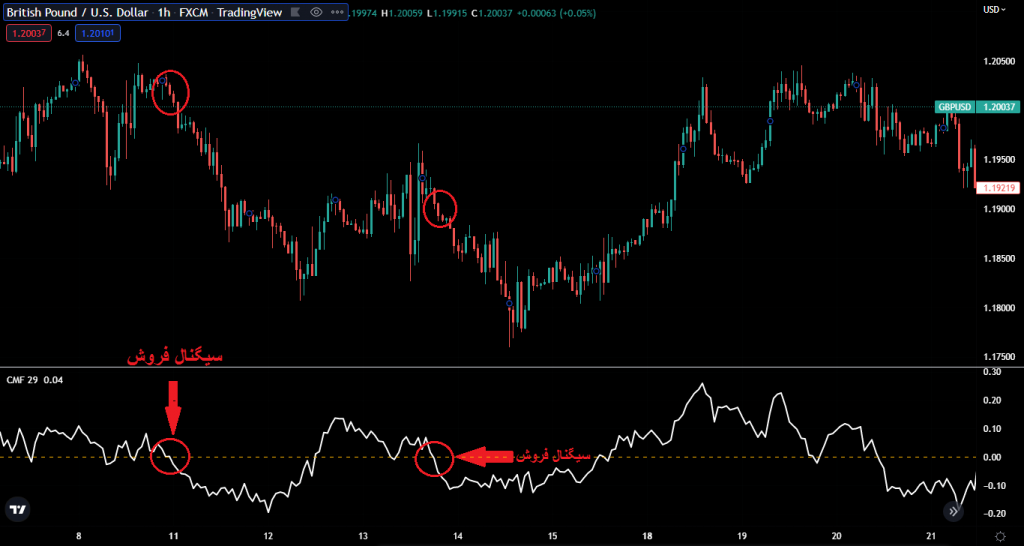Click date label 20 on the time axis
The height and width of the screenshot is (546, 1024).
(x=837, y=536)
